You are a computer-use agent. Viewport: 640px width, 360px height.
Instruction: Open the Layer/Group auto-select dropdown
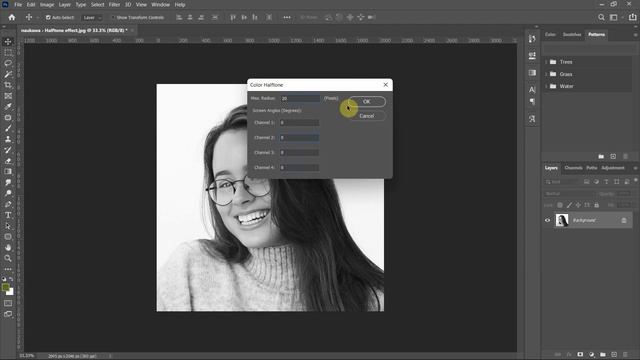tap(92, 18)
